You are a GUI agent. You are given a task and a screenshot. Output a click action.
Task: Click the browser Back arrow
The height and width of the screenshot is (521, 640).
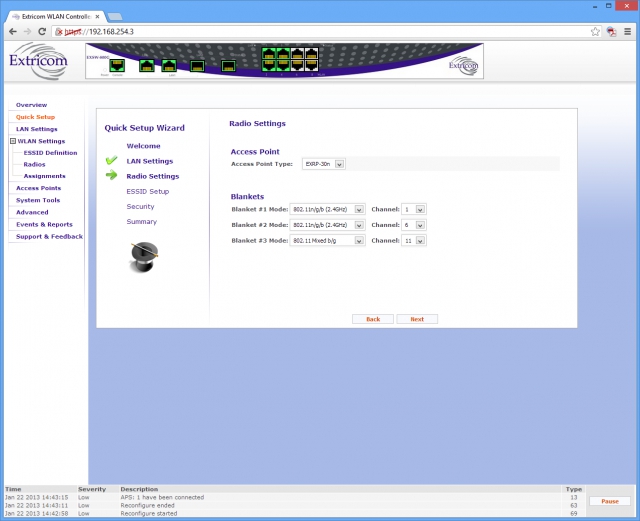click(x=13, y=31)
